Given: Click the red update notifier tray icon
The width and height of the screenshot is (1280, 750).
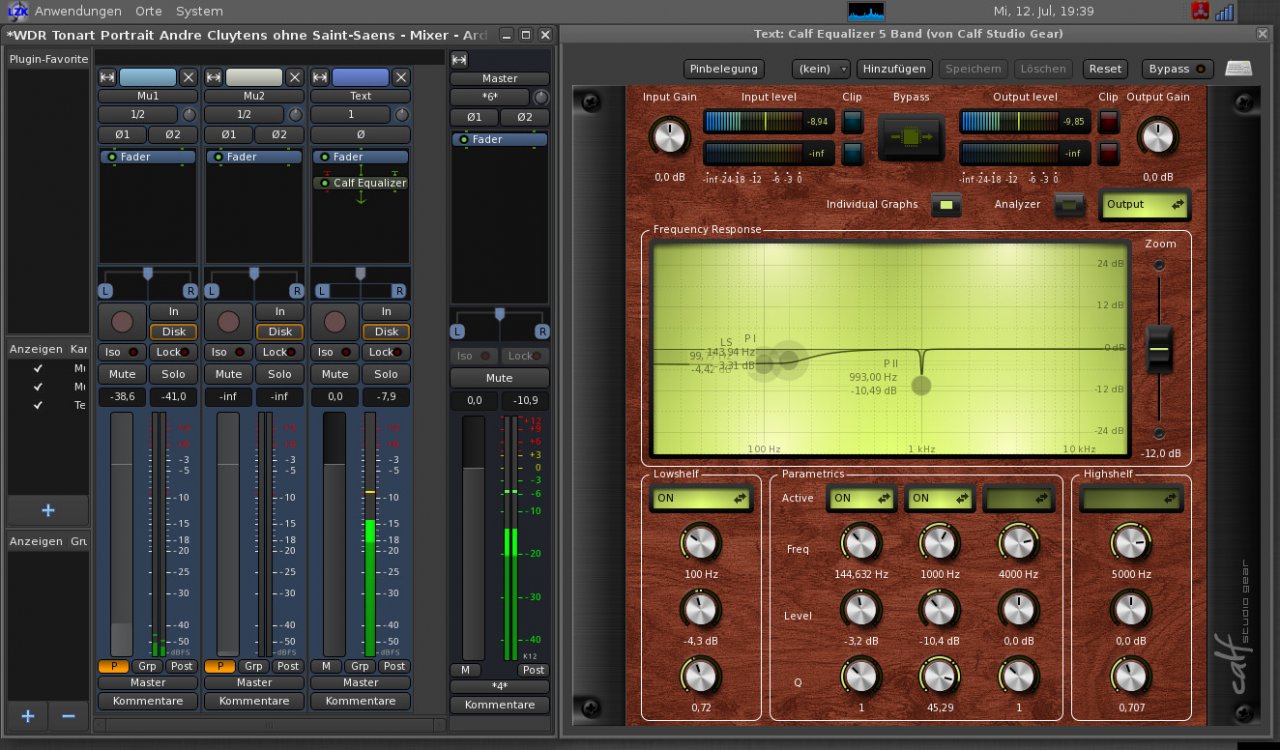Looking at the screenshot, I should (1200, 12).
